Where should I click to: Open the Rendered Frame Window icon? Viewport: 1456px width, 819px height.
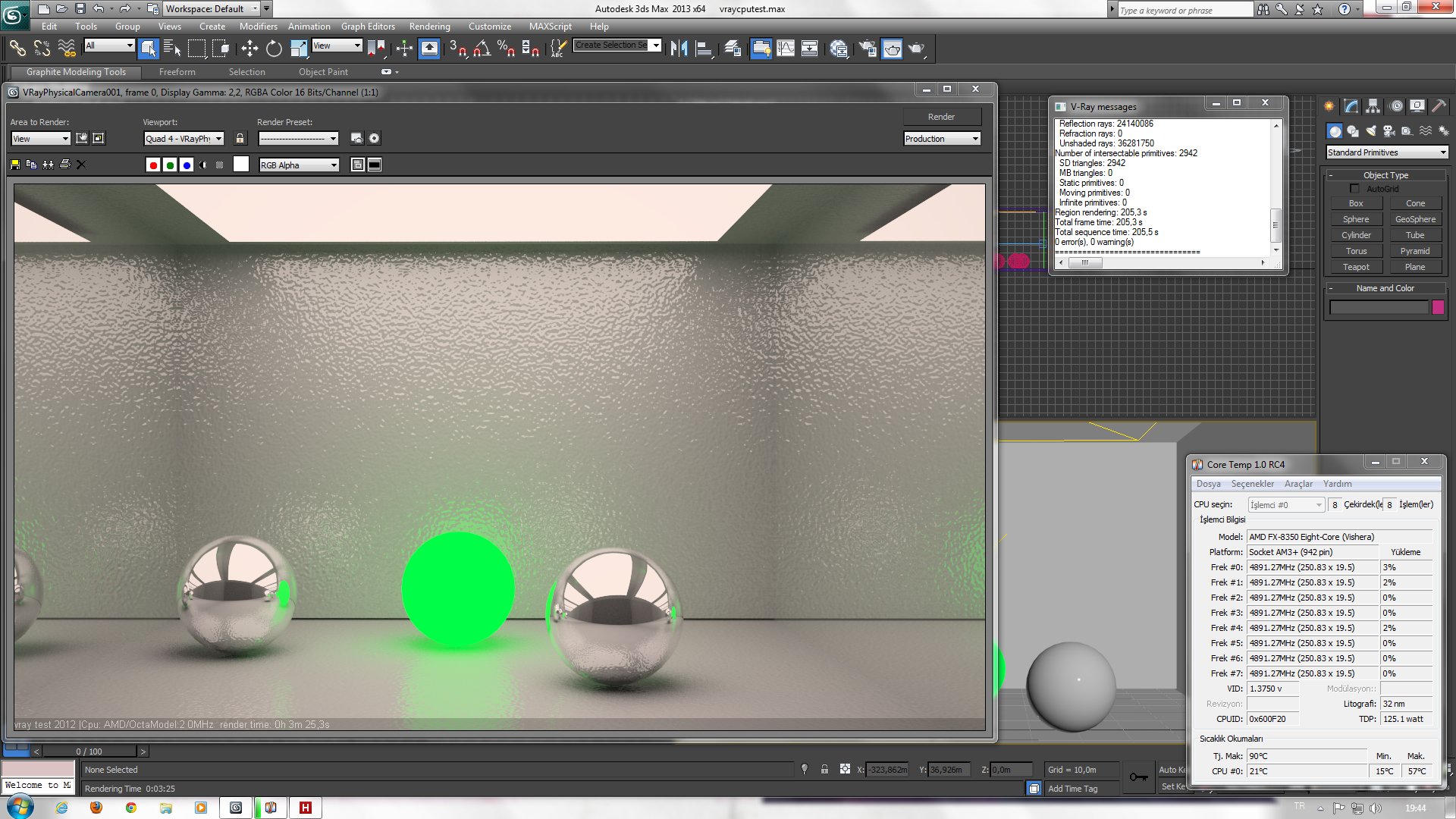(x=892, y=49)
